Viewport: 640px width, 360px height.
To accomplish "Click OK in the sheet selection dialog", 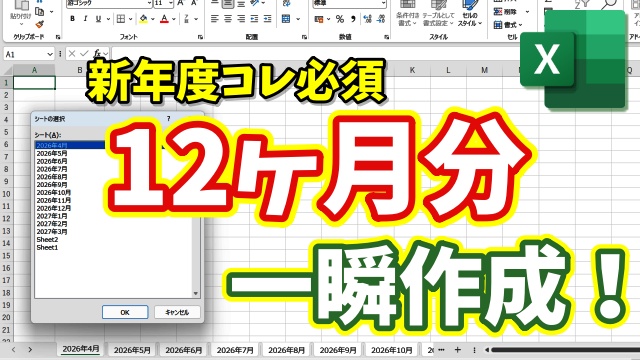I will (x=125, y=312).
